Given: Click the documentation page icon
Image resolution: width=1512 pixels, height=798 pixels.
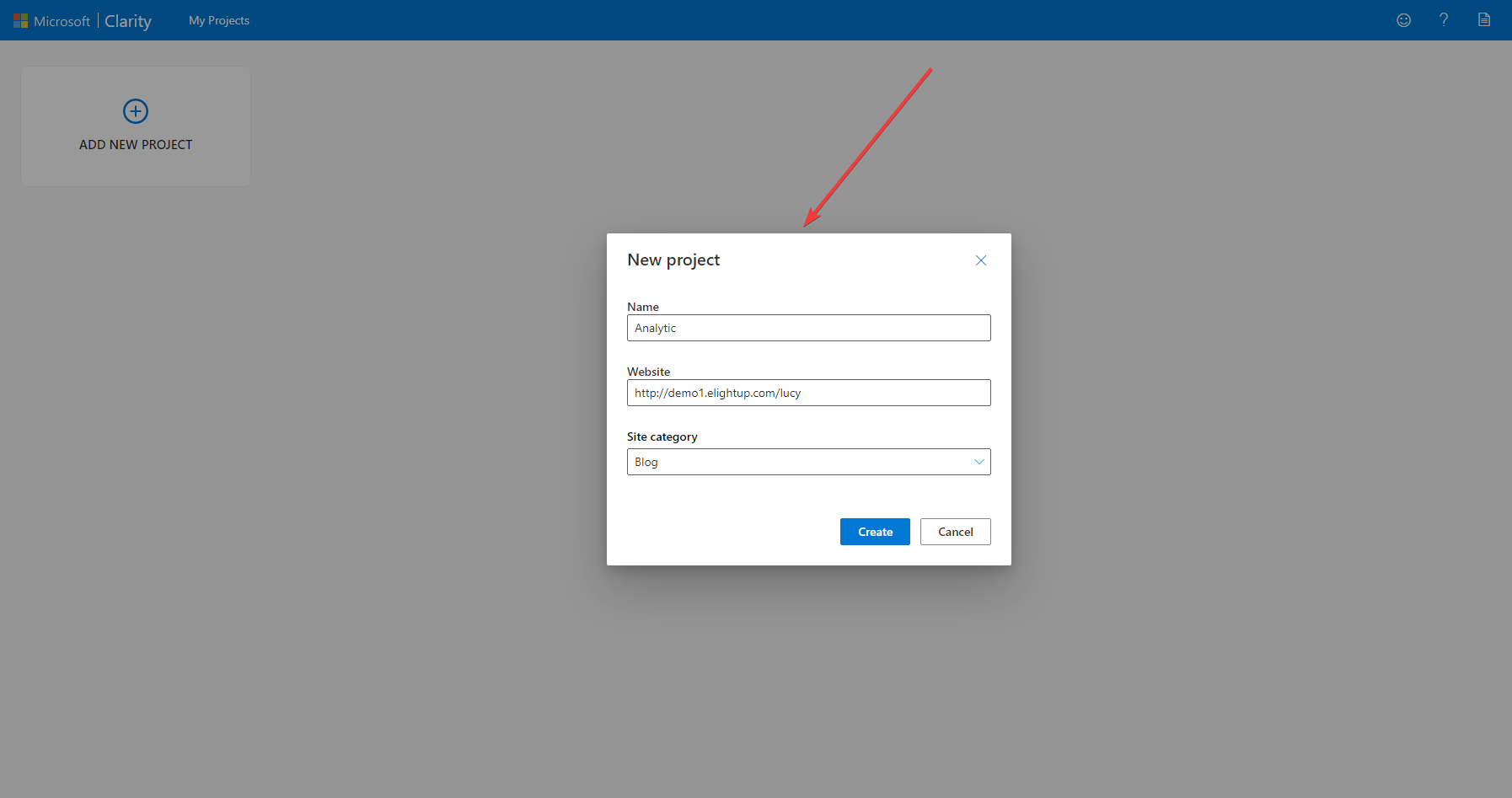Looking at the screenshot, I should tap(1484, 19).
